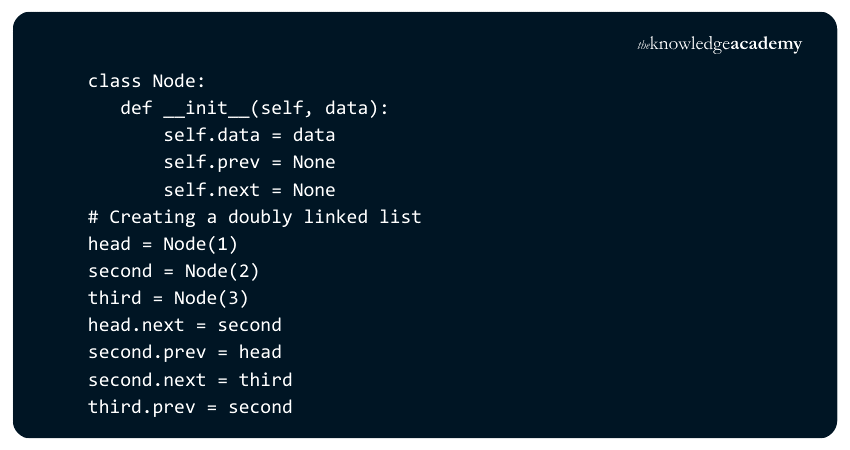Click the 'Node(3)' call
Image resolution: width=850 pixels, height=450 pixels.
[x=211, y=298]
